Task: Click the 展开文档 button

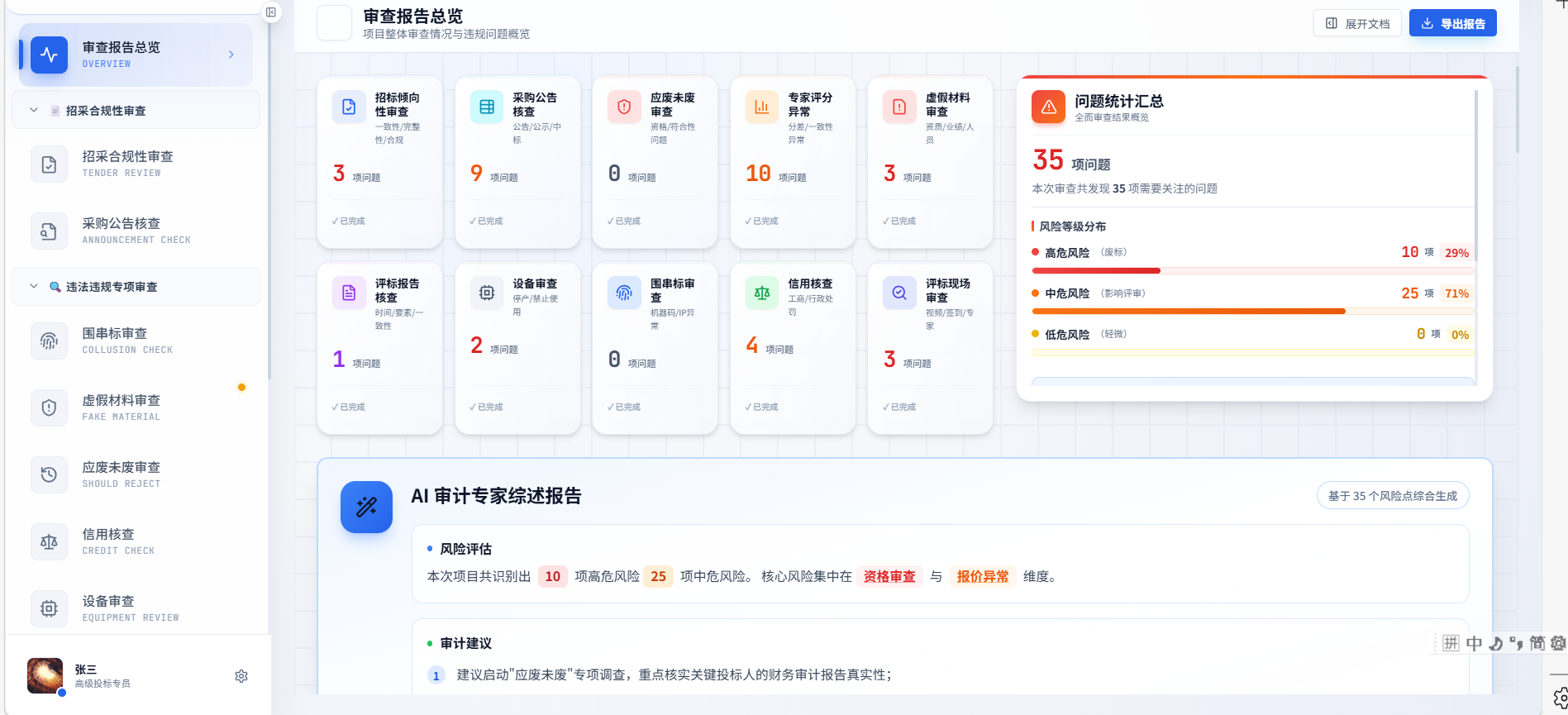Action: (1356, 23)
